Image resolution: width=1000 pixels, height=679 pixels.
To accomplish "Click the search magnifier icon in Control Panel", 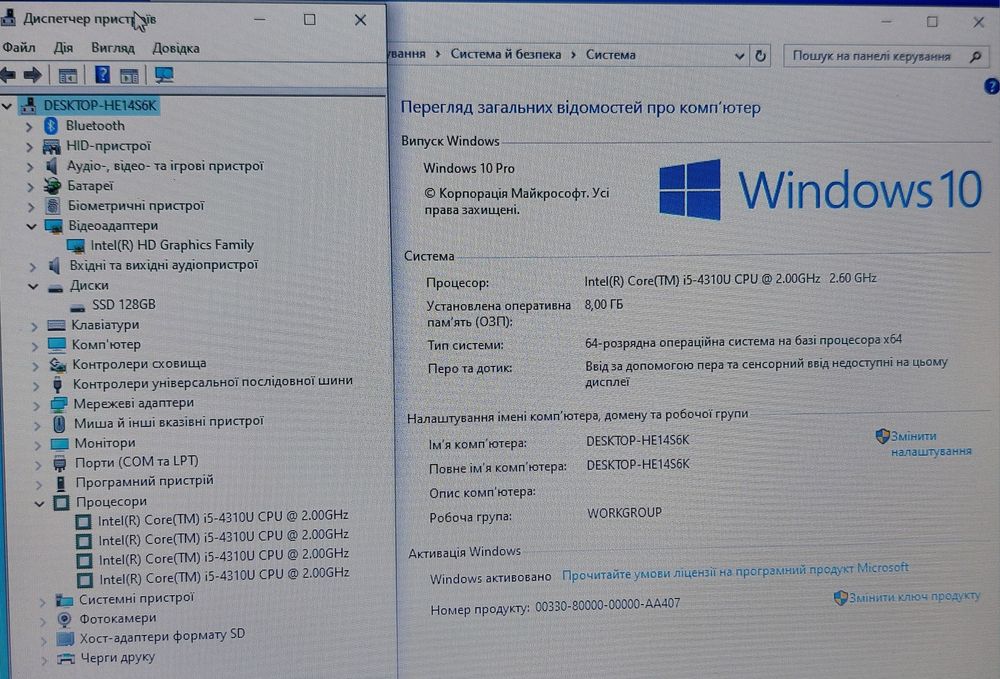I will tap(975, 57).
